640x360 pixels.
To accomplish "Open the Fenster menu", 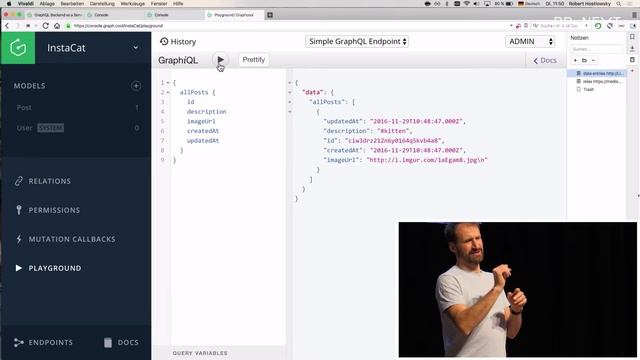I will (x=159, y=4).
